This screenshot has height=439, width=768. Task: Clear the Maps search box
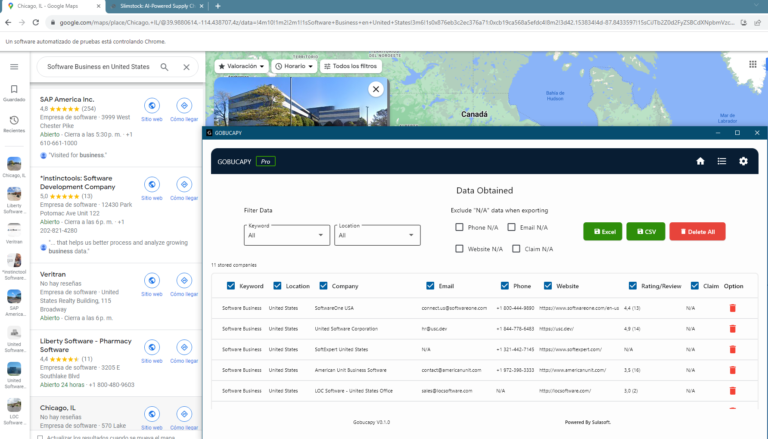point(186,67)
